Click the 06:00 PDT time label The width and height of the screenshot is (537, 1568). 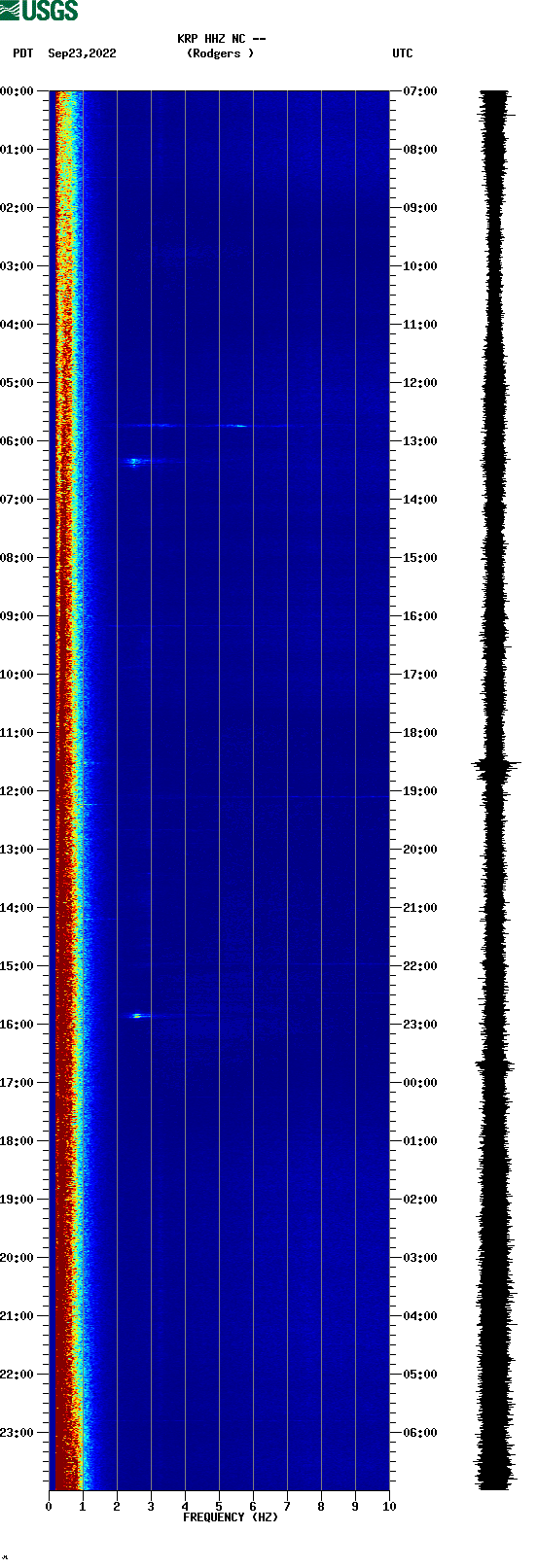pyautogui.click(x=18, y=441)
